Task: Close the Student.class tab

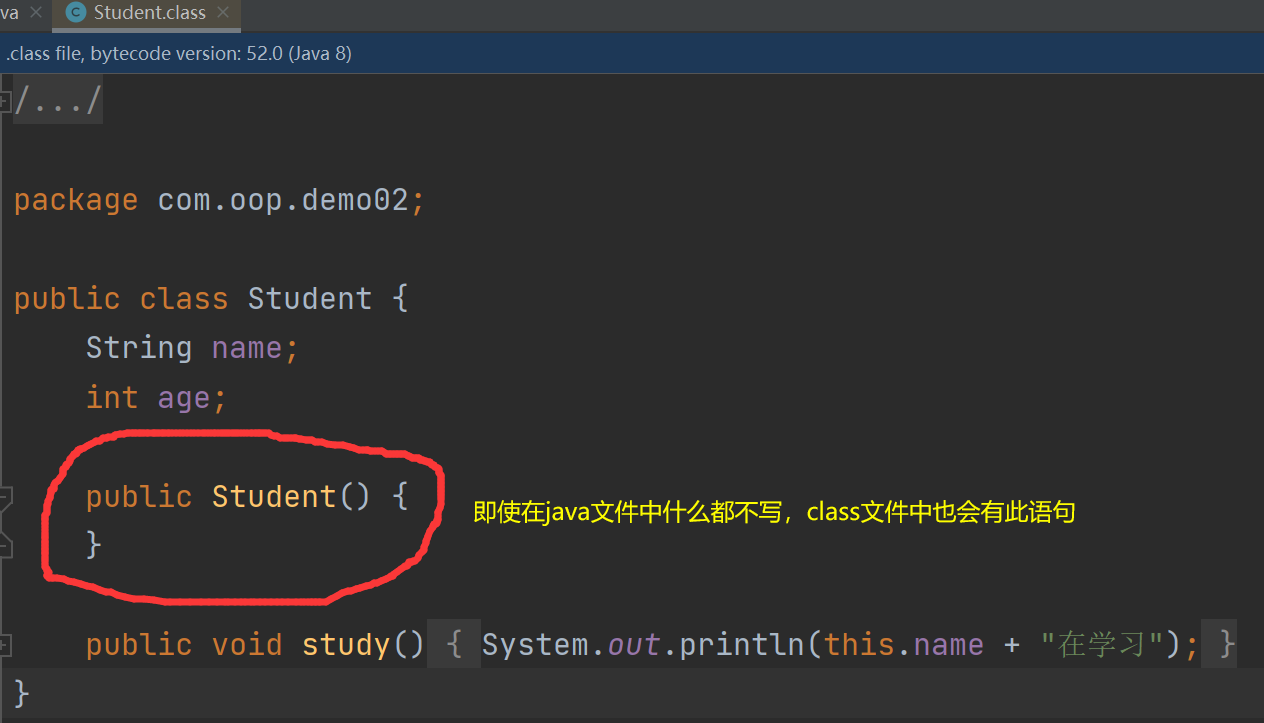Action: click(223, 13)
